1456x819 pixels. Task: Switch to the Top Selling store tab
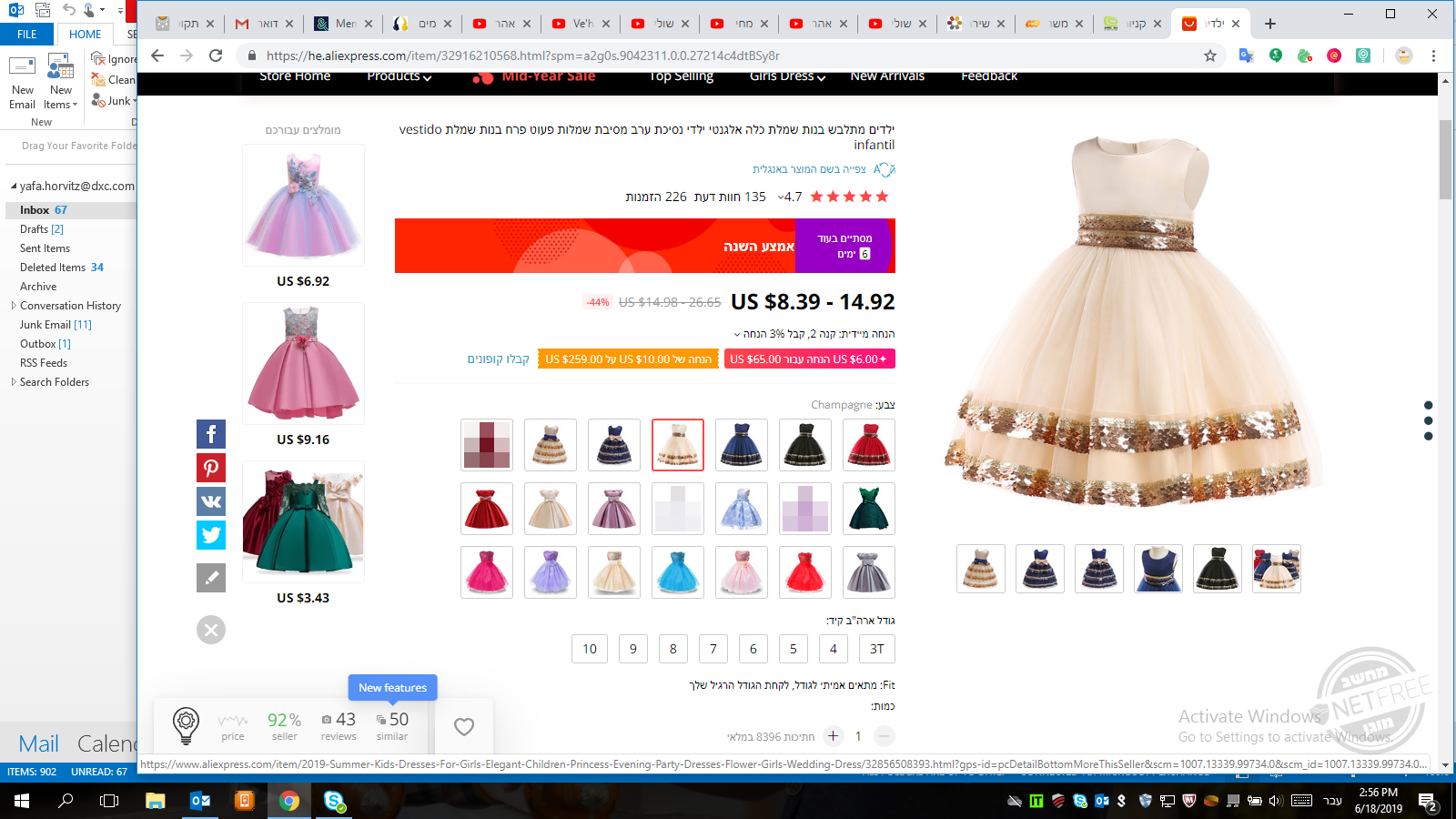pos(679,76)
